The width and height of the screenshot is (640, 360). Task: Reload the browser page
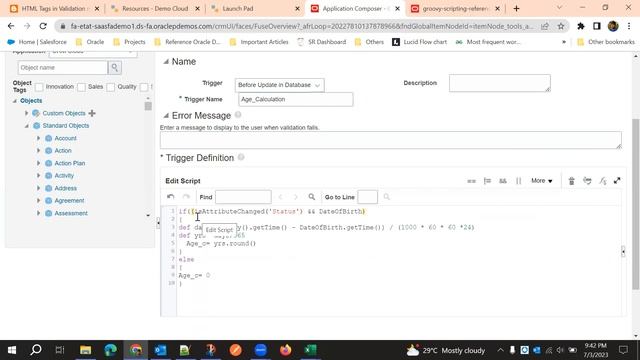click(x=43, y=26)
